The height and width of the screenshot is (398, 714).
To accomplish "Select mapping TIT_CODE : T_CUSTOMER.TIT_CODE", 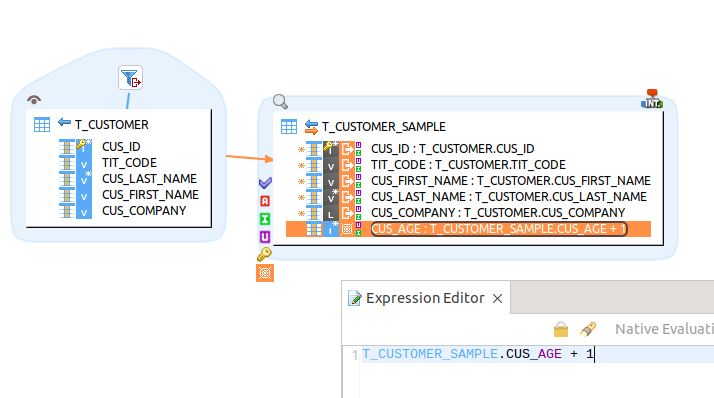I will 468,165.
